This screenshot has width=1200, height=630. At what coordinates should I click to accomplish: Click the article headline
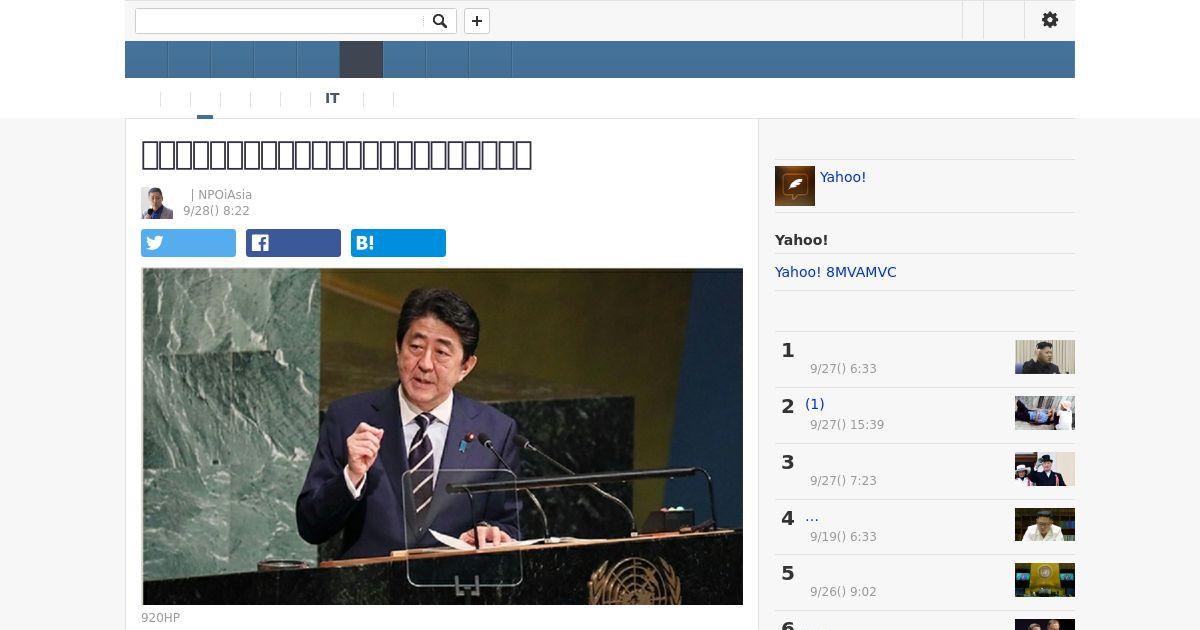(336, 155)
